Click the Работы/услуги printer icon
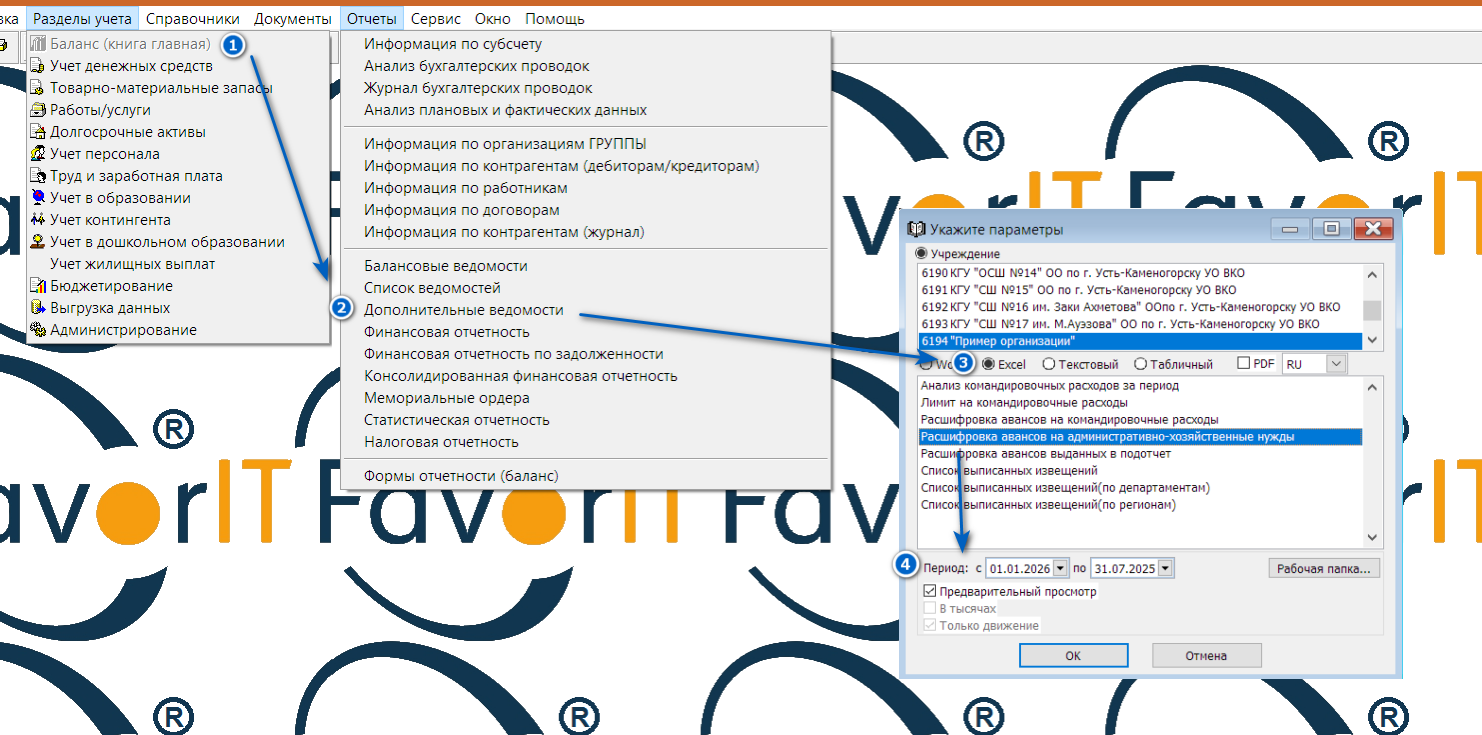 [x=39, y=110]
